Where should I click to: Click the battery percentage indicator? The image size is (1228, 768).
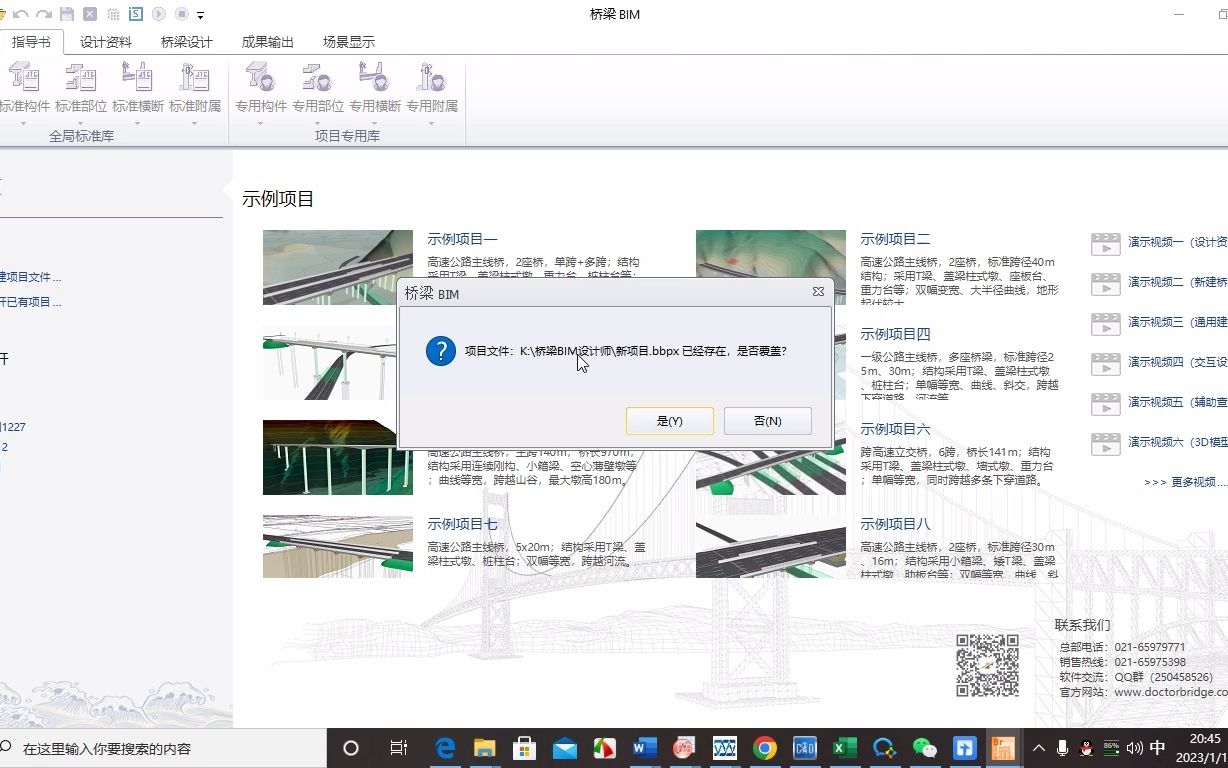click(x=1110, y=748)
